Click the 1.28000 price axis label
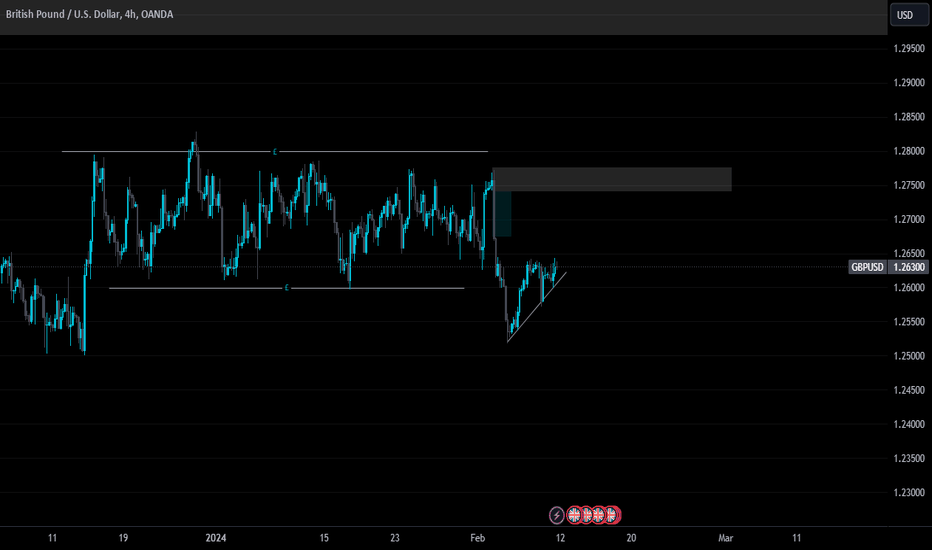 (x=909, y=151)
